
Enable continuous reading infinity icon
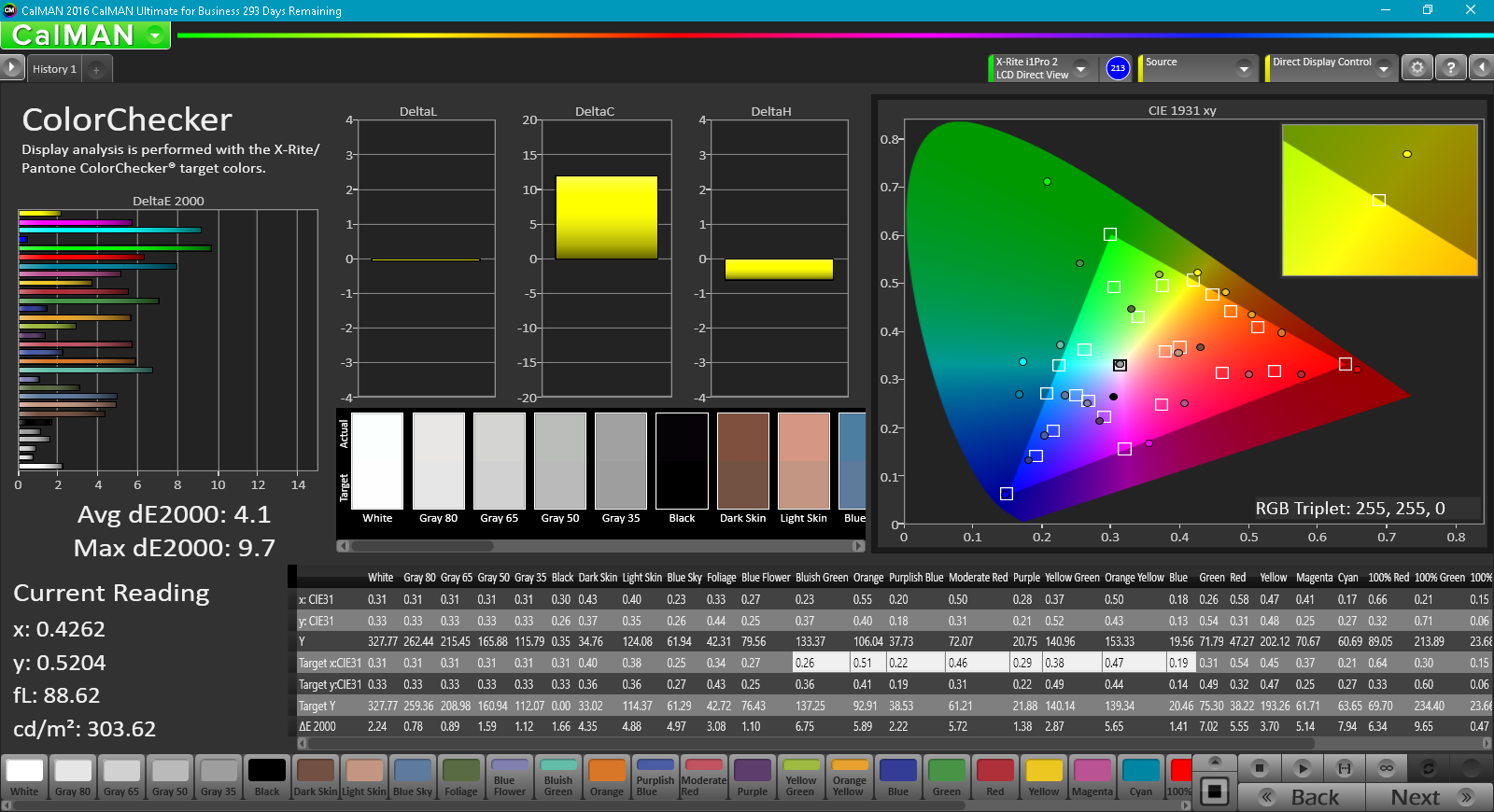click(1387, 768)
